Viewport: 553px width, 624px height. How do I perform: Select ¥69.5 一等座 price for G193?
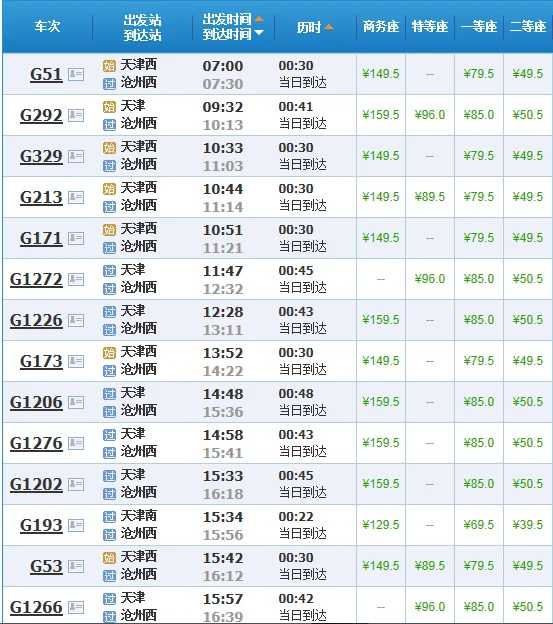click(479, 525)
